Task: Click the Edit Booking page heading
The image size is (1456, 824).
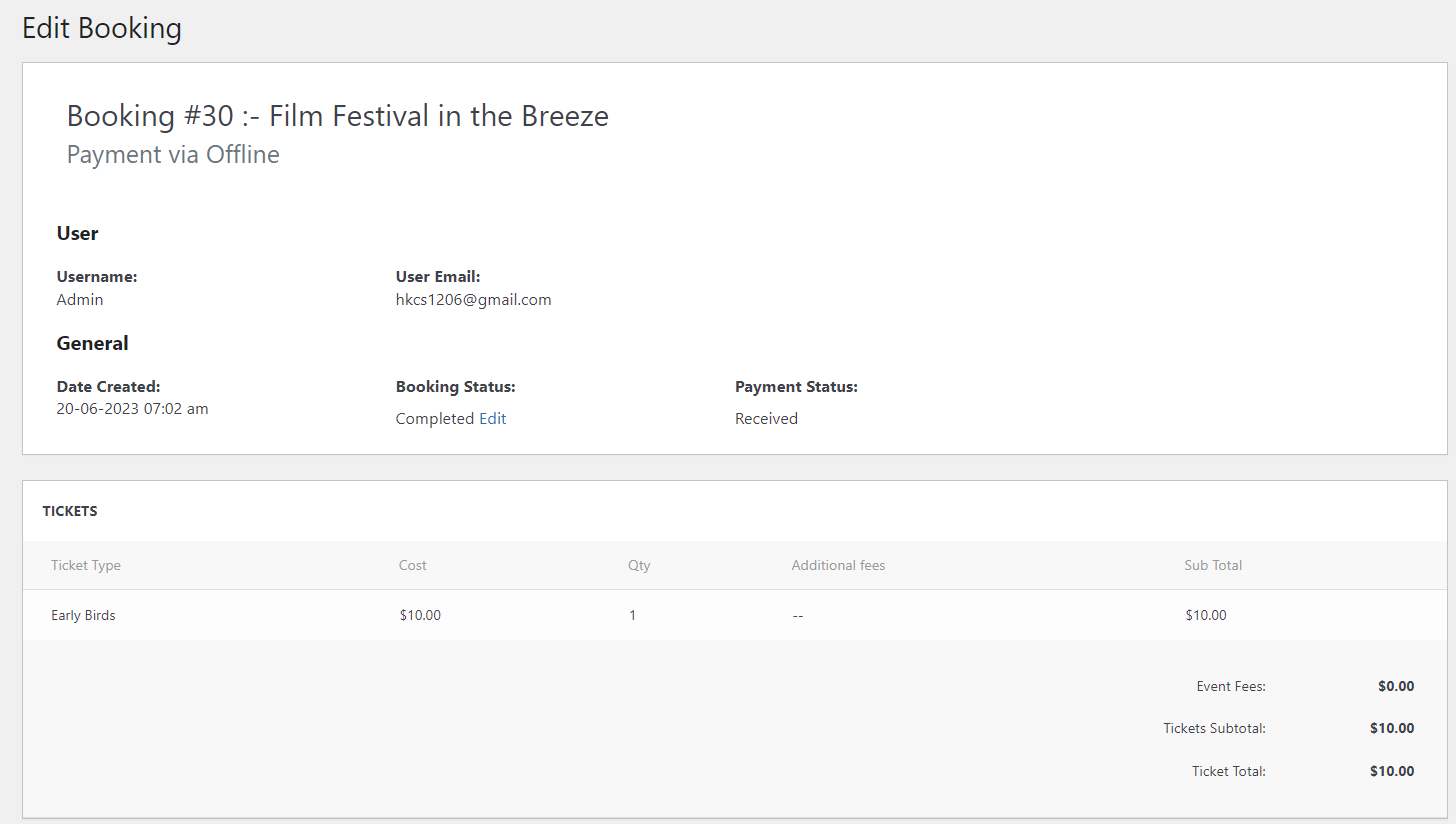Action: point(102,28)
